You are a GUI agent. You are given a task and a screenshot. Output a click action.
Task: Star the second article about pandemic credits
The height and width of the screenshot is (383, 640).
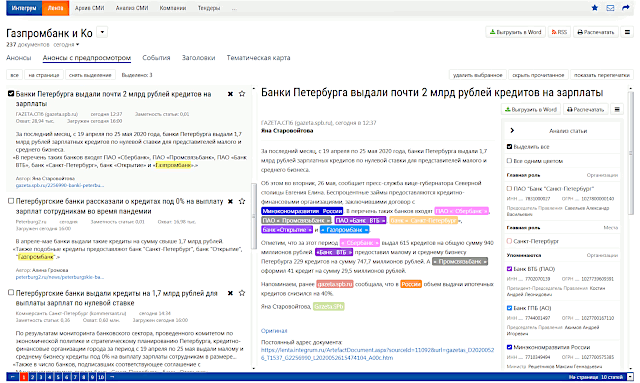[x=242, y=201]
